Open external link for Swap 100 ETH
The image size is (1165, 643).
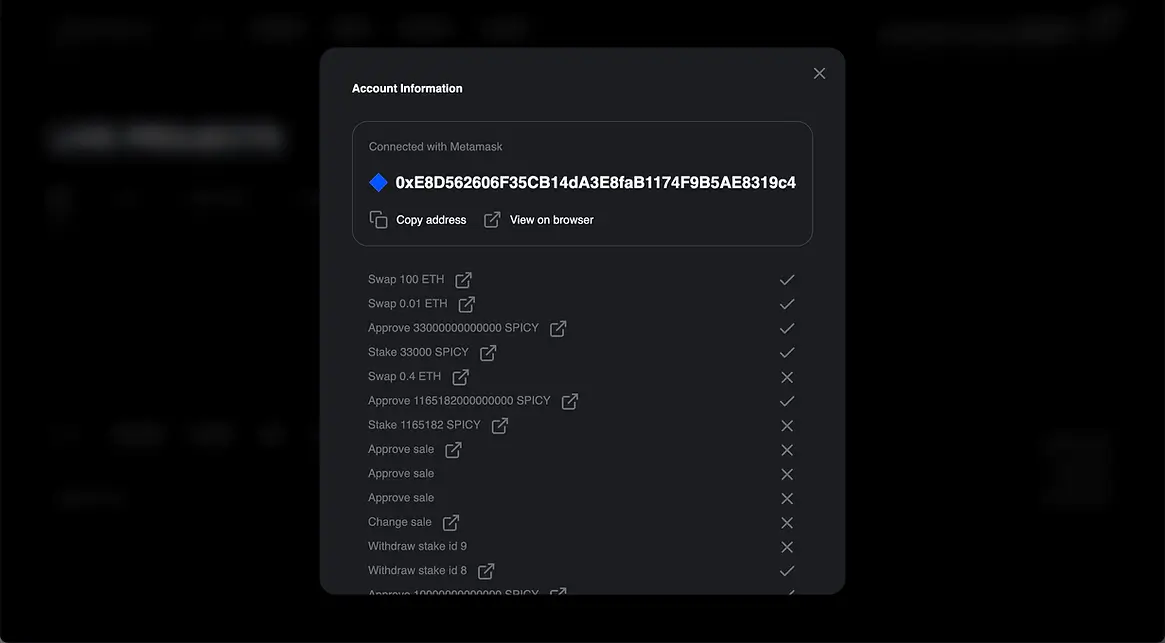coord(464,280)
